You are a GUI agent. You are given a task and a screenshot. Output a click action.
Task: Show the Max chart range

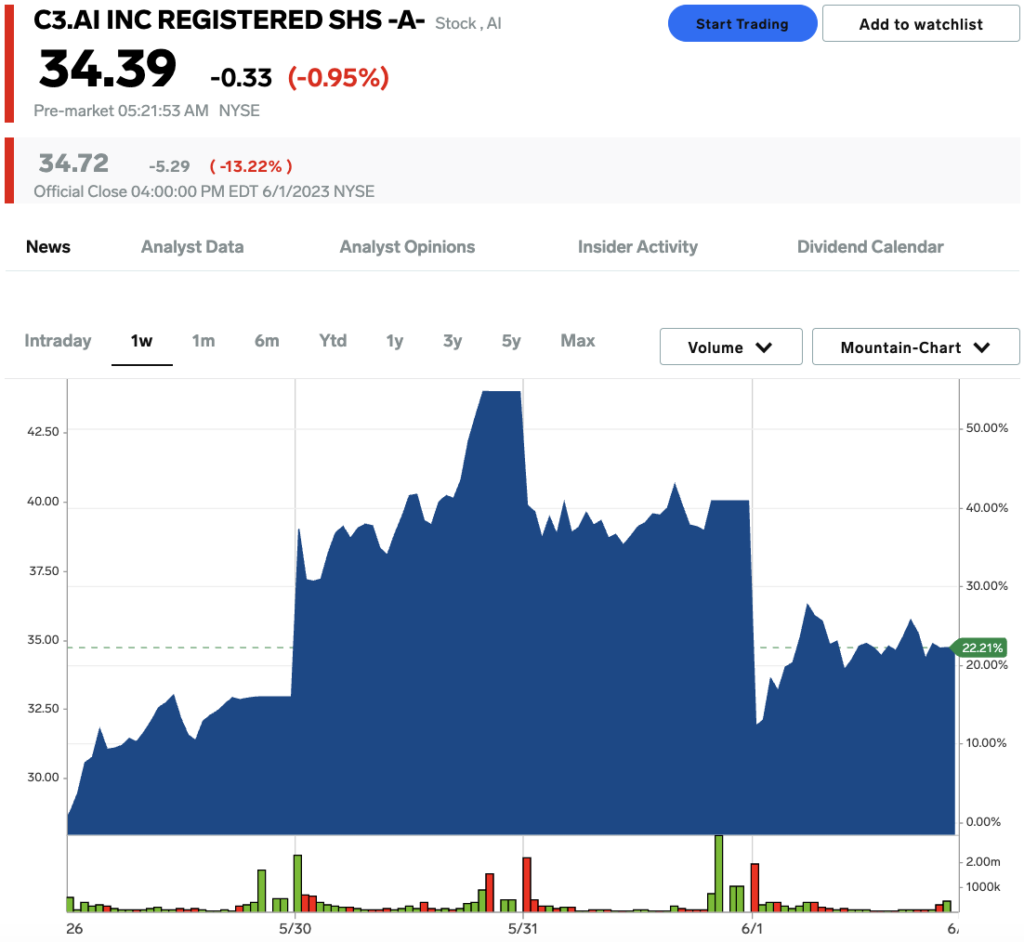[577, 340]
